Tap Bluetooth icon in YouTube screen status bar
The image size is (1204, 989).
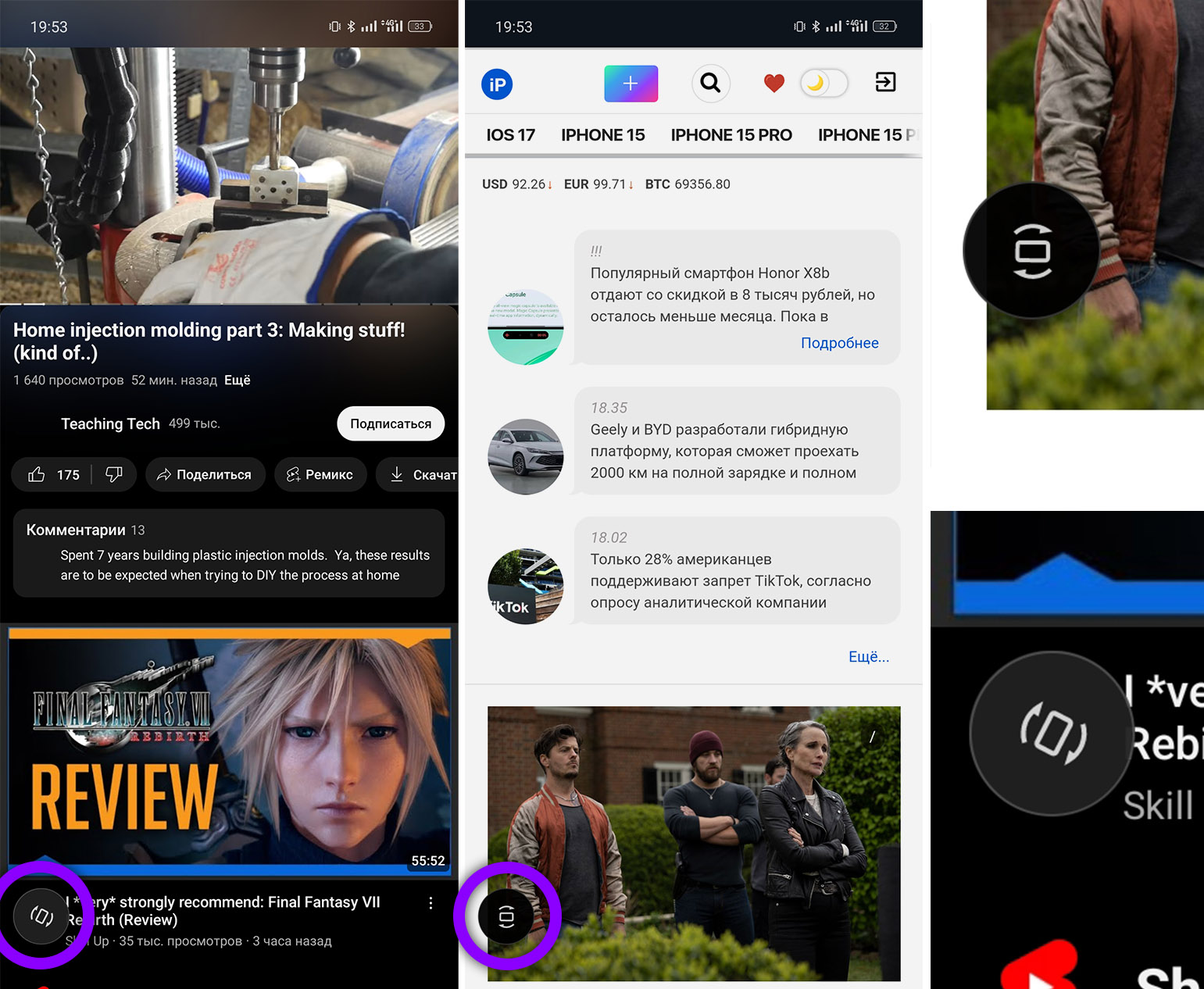[351, 27]
